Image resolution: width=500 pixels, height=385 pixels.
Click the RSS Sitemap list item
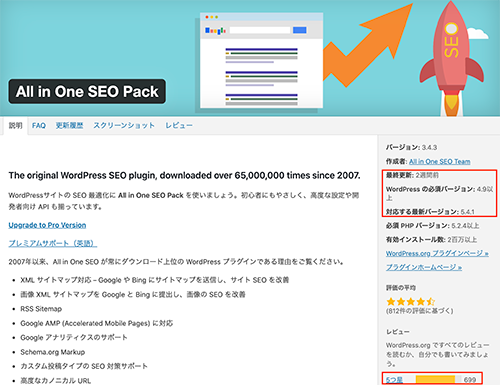tap(41, 309)
